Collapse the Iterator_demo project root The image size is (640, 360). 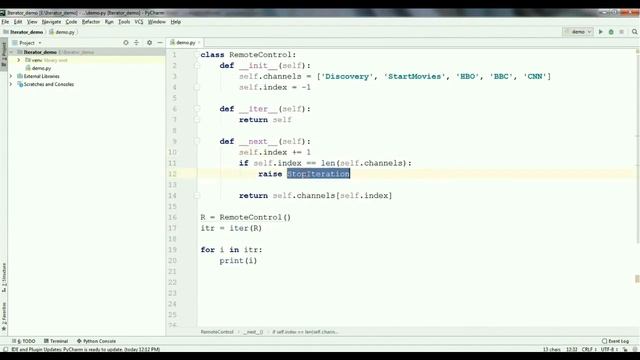point(11,52)
